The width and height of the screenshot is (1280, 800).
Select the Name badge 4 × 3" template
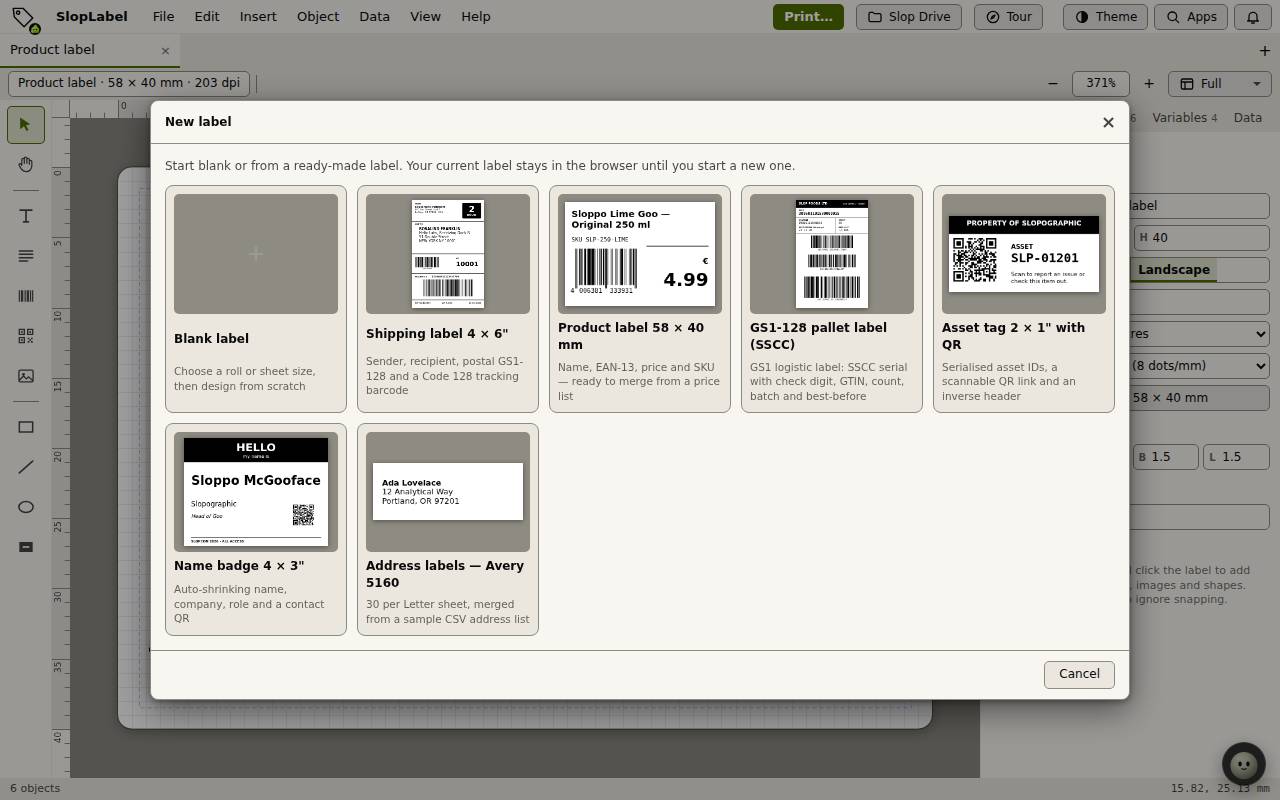coord(256,530)
